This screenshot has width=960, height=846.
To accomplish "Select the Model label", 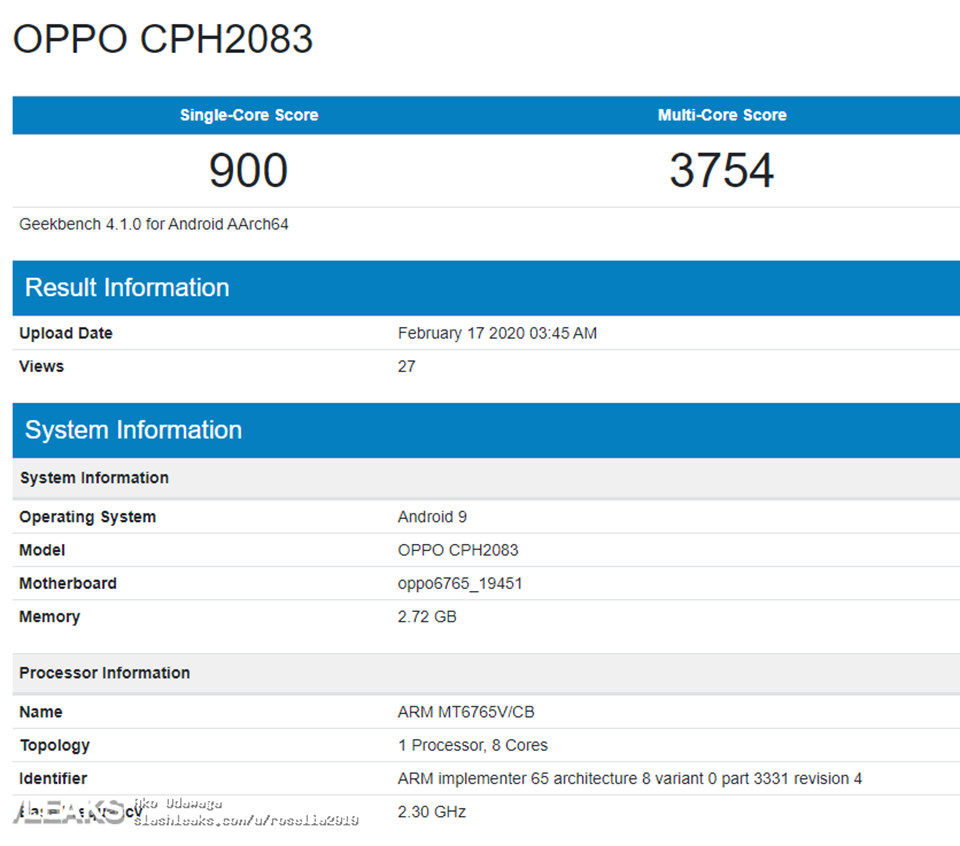I will [x=42, y=550].
